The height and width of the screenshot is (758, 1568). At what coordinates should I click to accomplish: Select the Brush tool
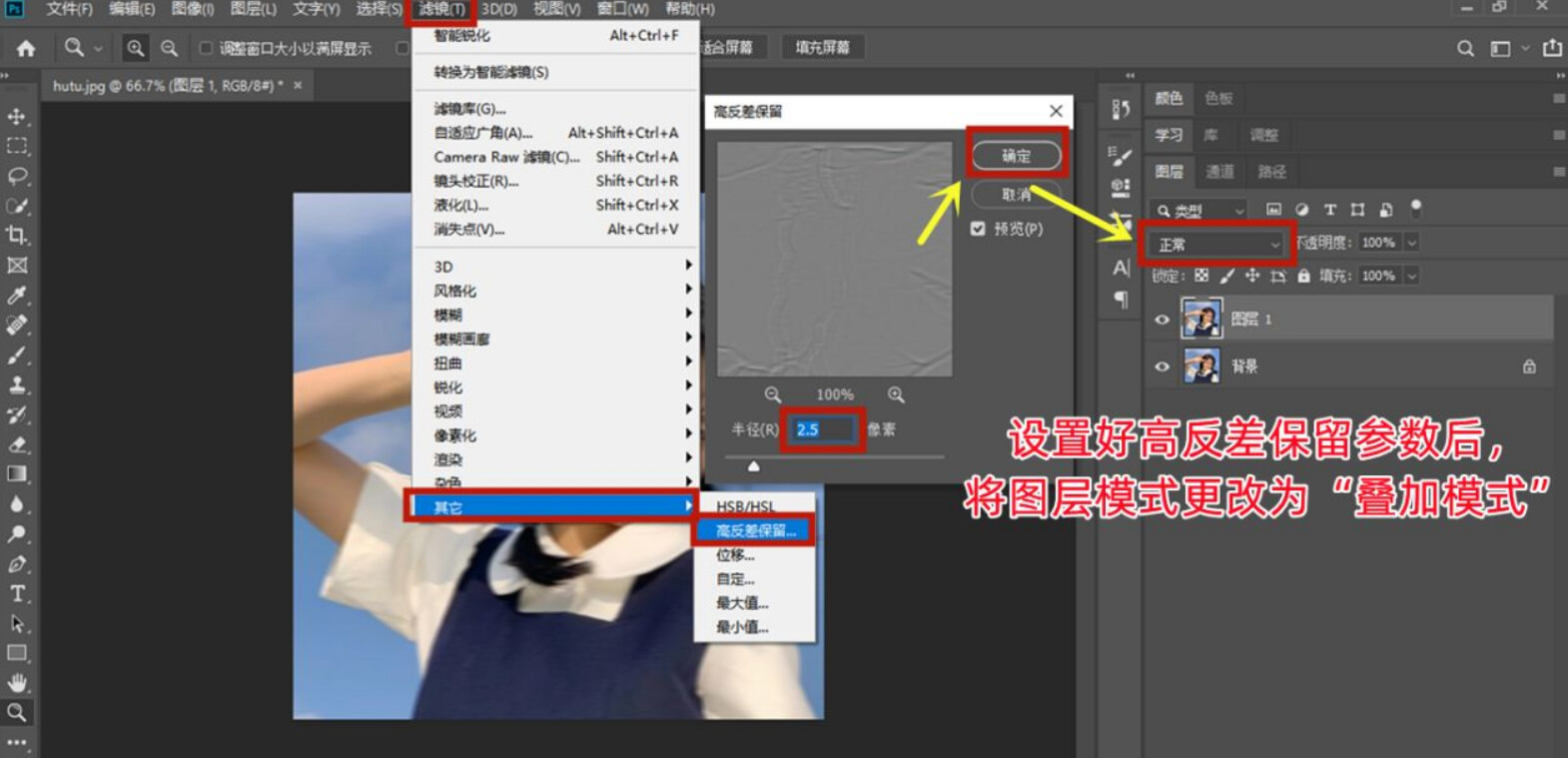[x=17, y=356]
